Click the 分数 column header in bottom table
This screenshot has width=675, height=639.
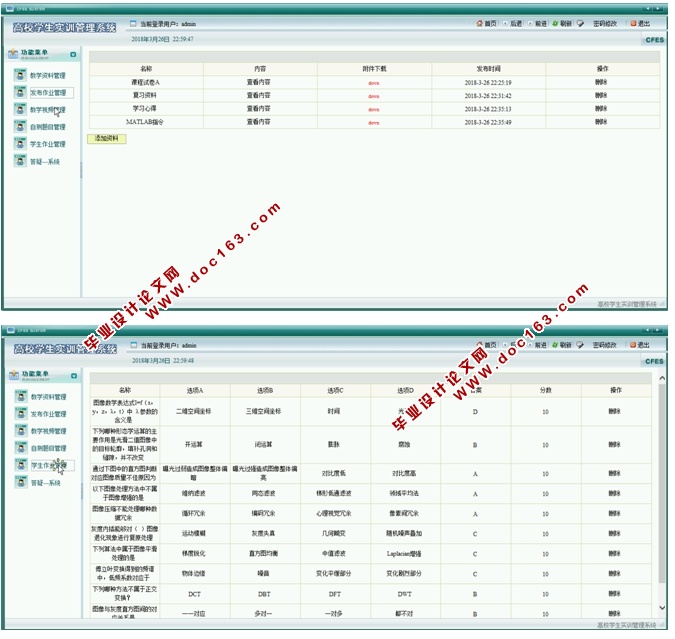[545, 390]
